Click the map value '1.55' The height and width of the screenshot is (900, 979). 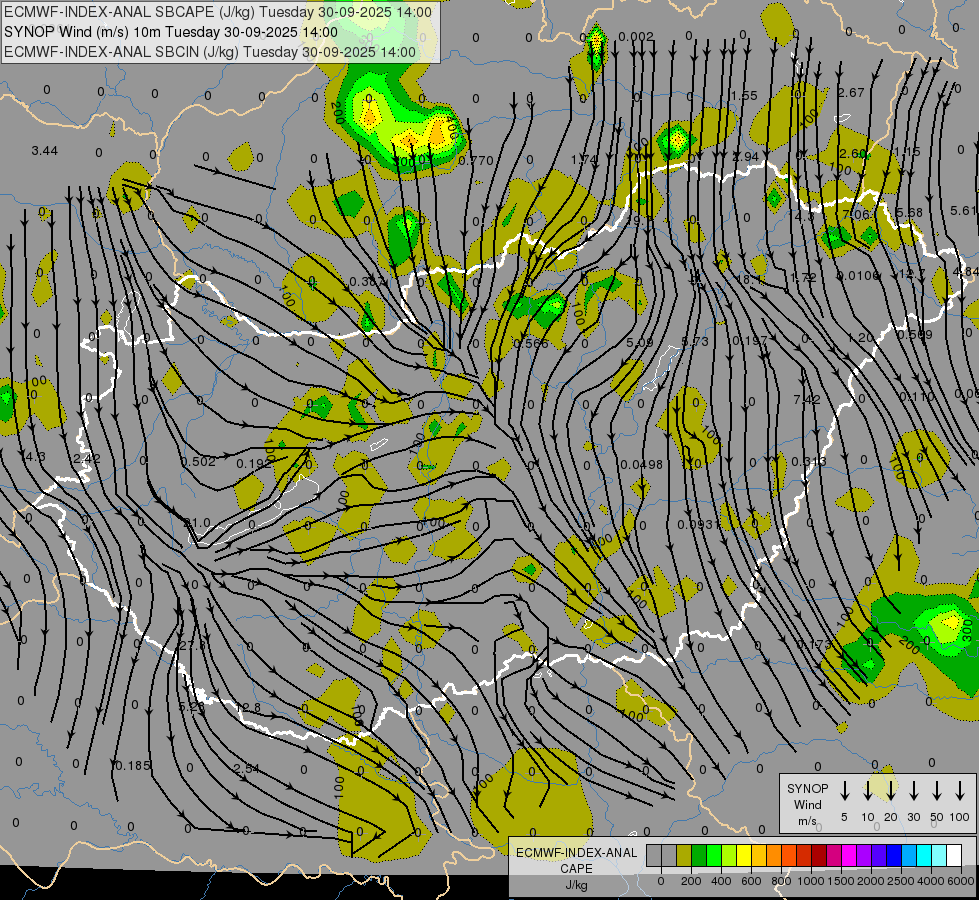(744, 96)
